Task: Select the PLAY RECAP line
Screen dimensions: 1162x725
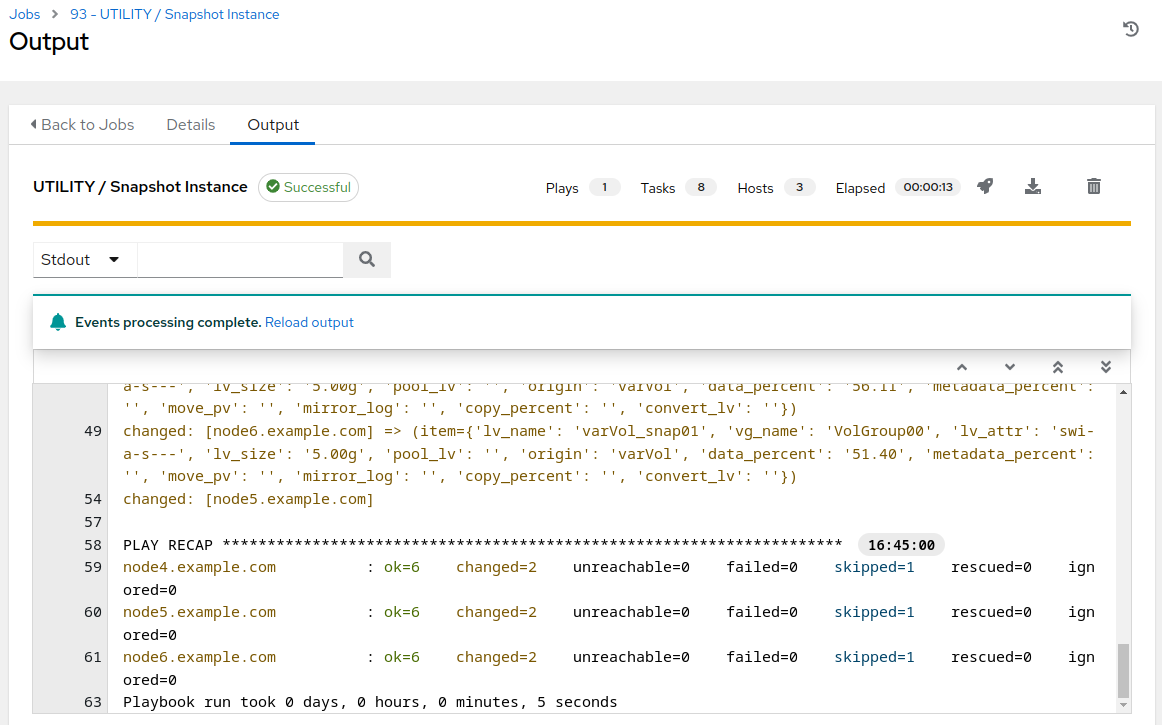Action: (482, 545)
